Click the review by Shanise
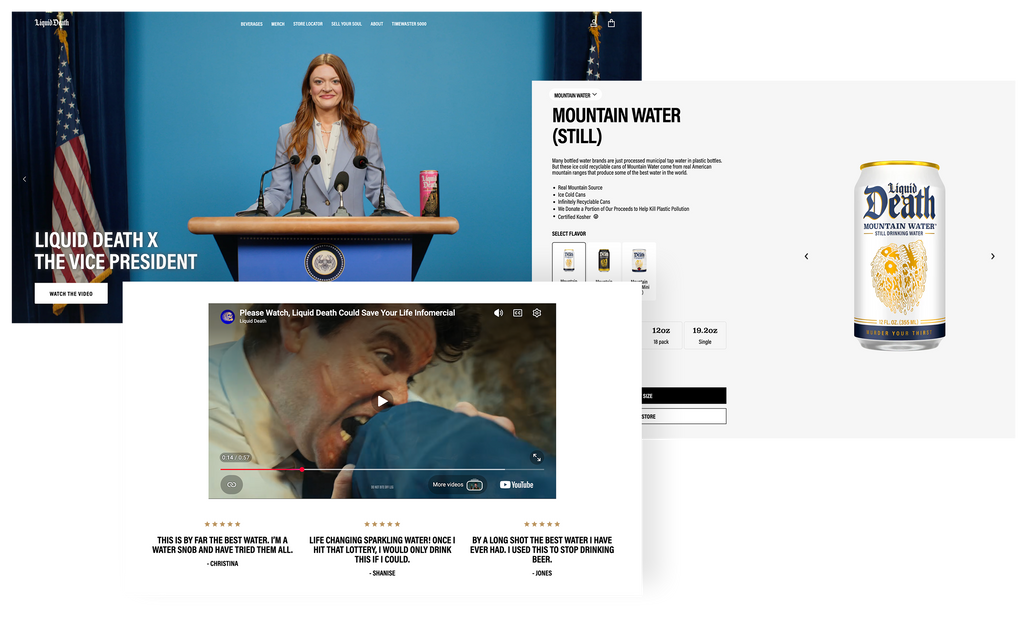 pos(383,549)
